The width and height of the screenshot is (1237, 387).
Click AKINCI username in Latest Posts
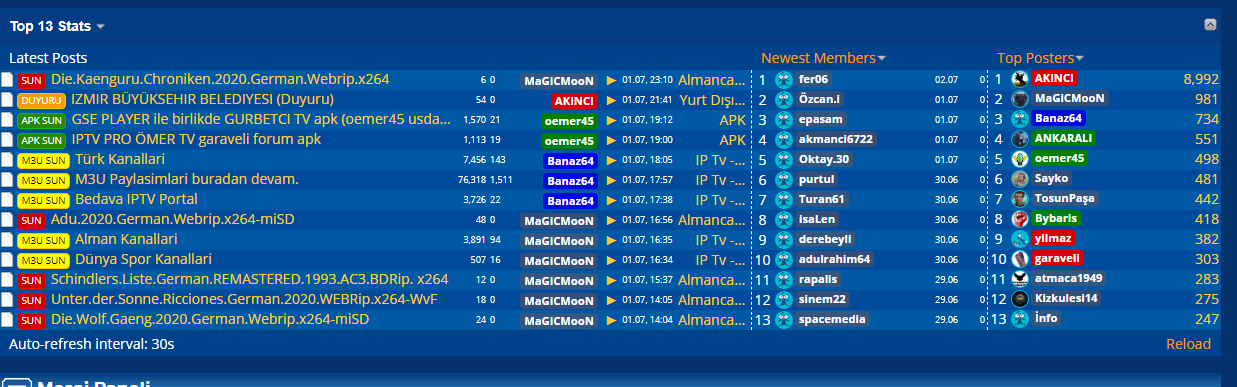tap(574, 101)
